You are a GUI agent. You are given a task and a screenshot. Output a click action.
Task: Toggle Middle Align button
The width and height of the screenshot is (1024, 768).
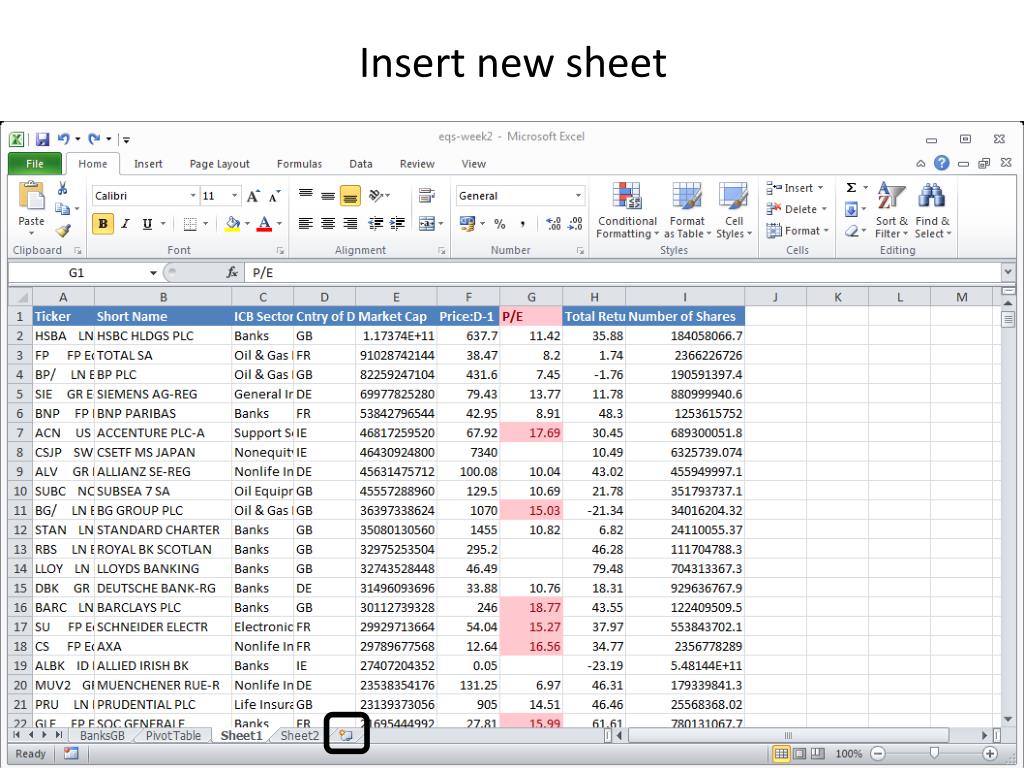328,195
